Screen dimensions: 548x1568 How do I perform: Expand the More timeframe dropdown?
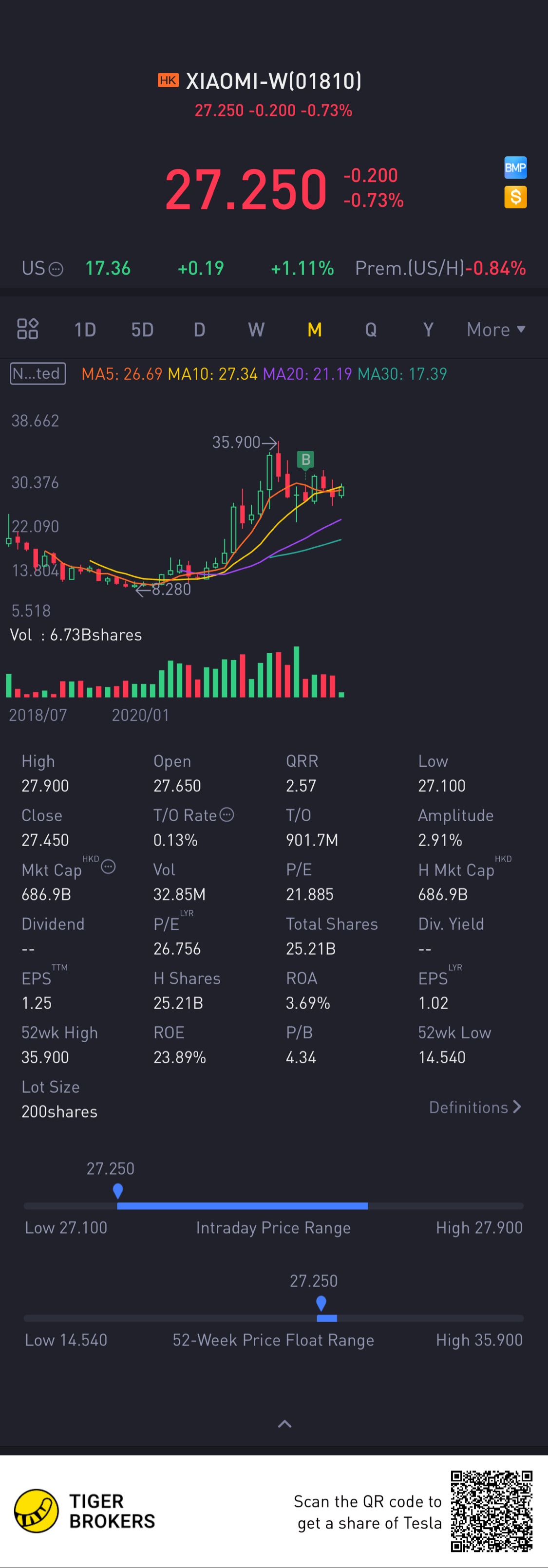tap(496, 329)
